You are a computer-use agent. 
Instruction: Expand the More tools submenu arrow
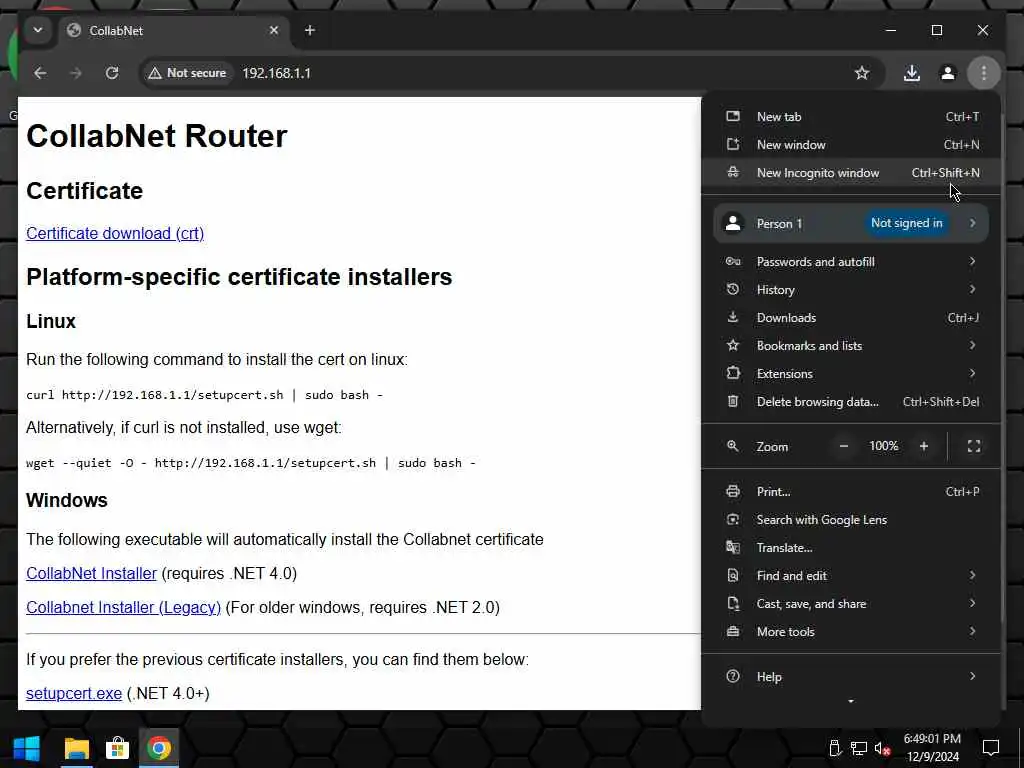pyautogui.click(x=972, y=632)
